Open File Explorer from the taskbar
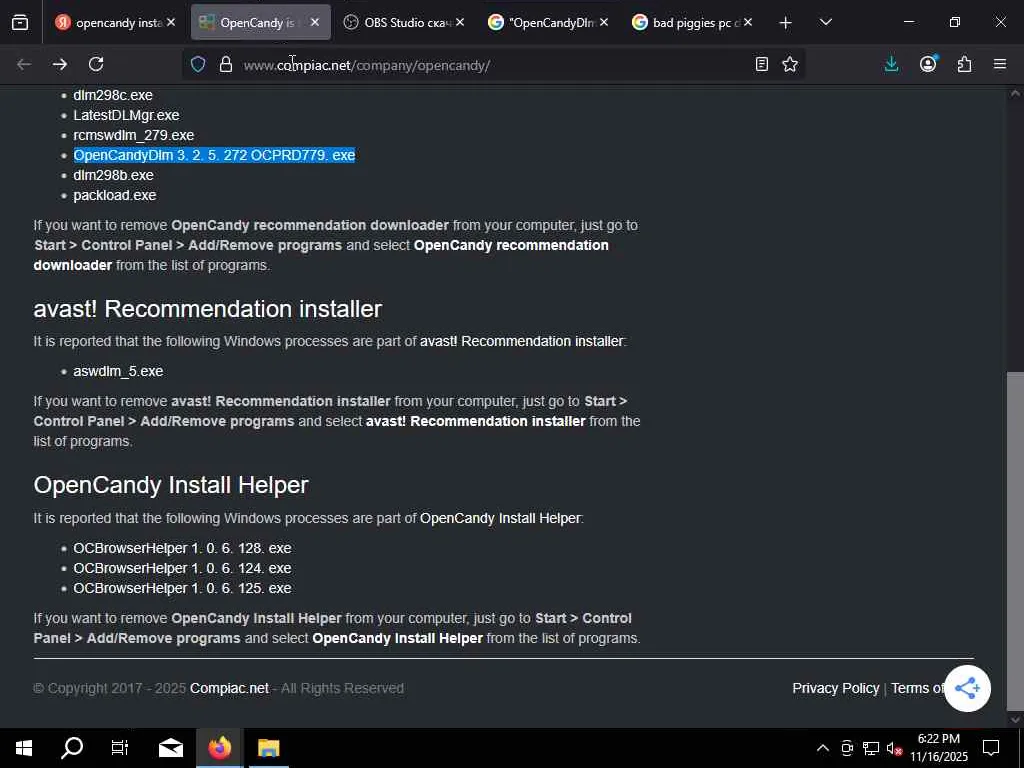The image size is (1024, 768). [268, 748]
